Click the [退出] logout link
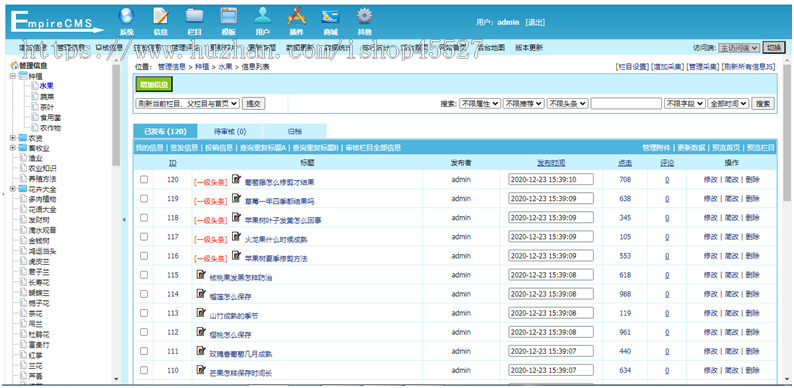This screenshot has width=794, height=388. [x=535, y=22]
